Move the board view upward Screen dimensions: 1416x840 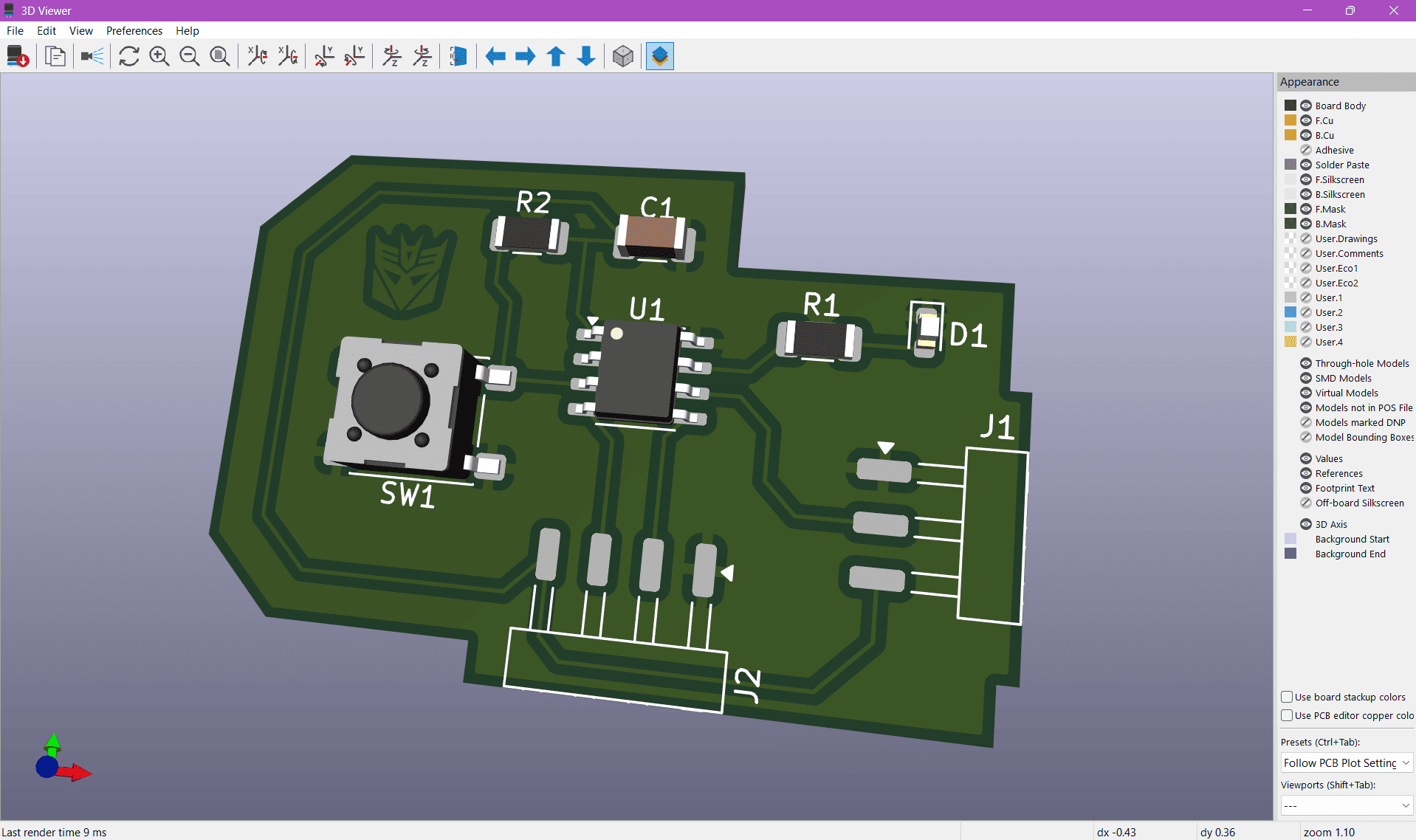[555, 56]
